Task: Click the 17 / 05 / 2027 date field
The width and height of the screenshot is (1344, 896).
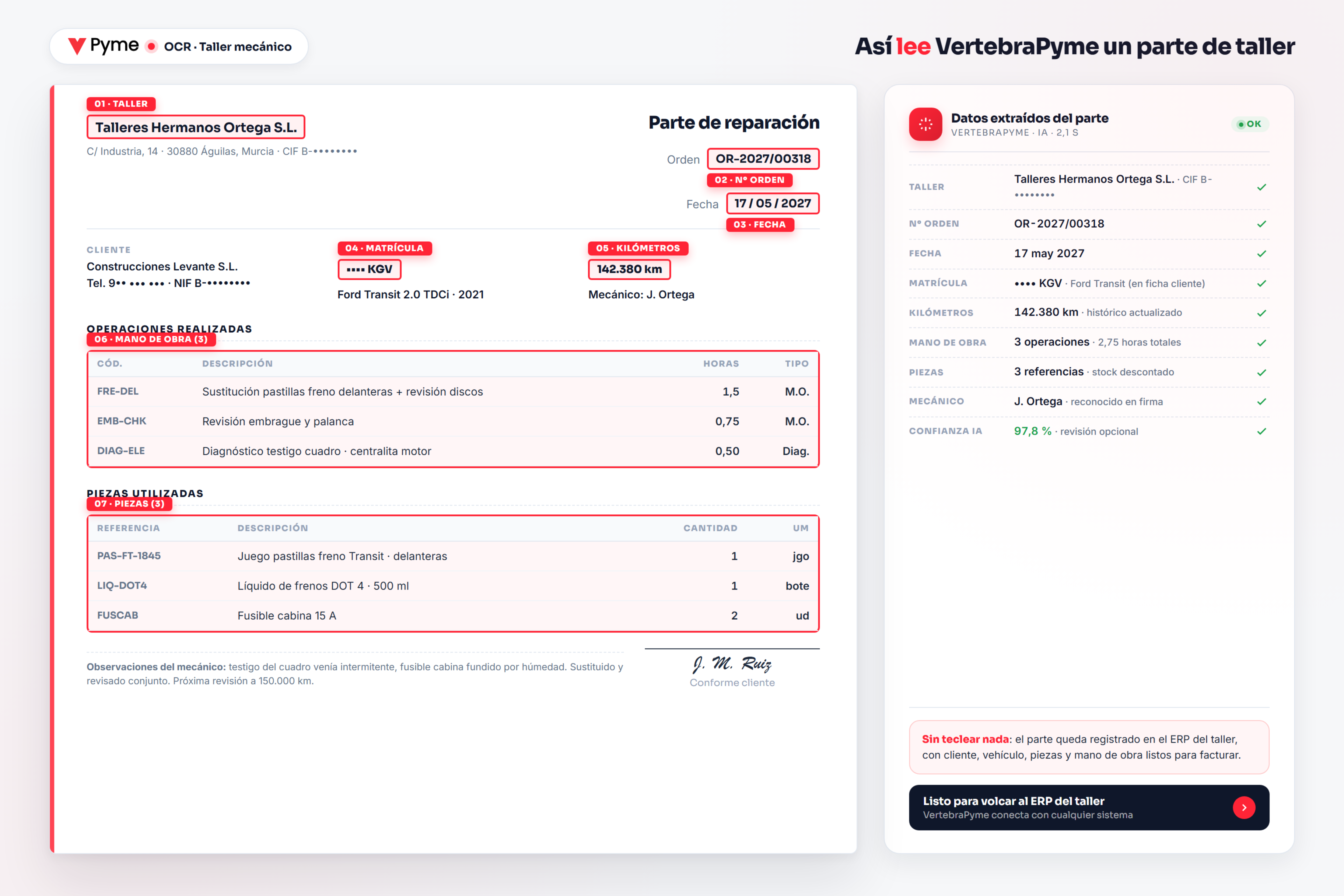Action: 773,203
